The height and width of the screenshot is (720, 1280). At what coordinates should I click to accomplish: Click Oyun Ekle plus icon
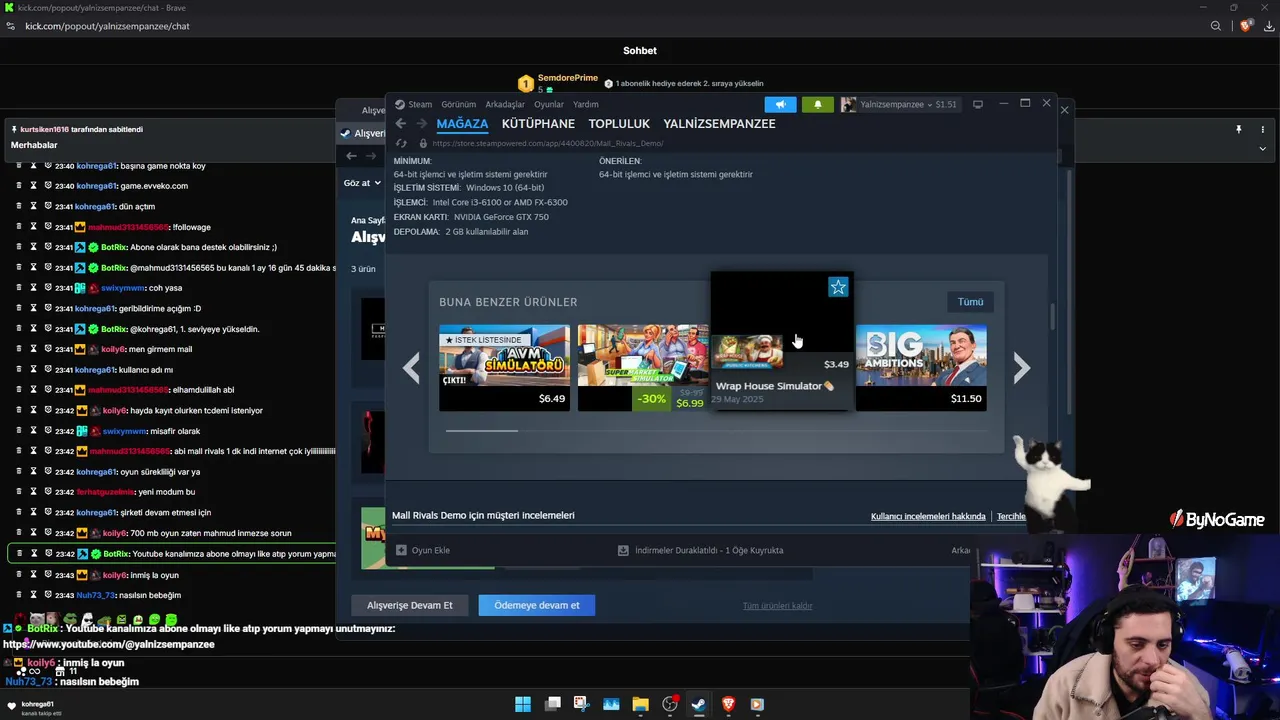[401, 550]
